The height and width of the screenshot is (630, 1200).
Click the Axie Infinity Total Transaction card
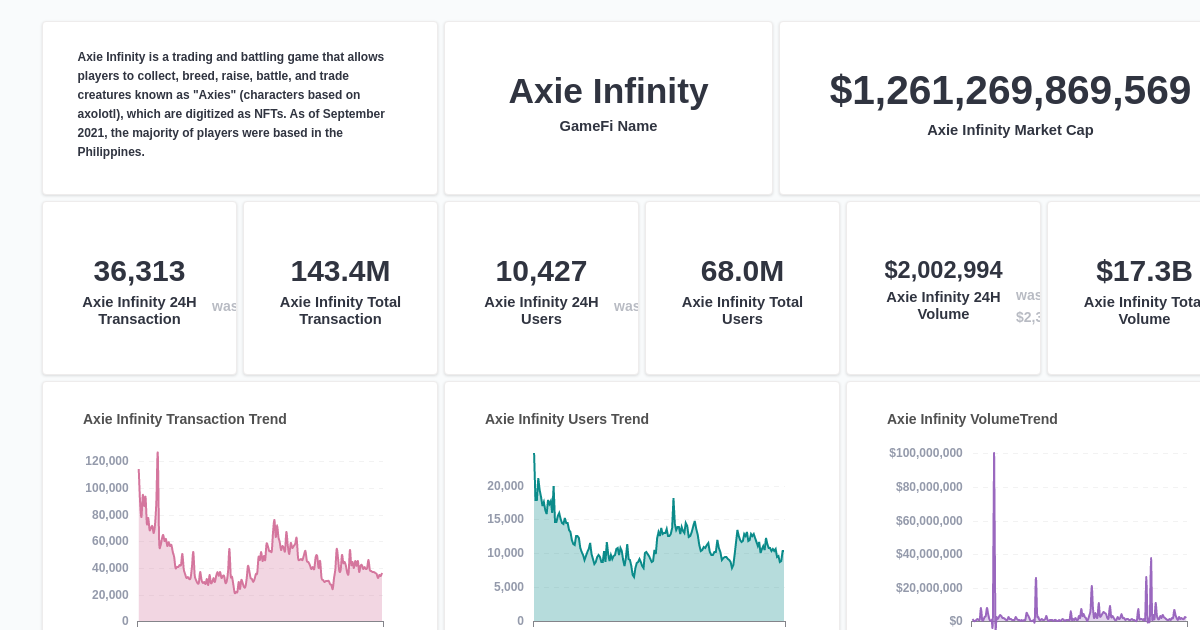(x=340, y=287)
